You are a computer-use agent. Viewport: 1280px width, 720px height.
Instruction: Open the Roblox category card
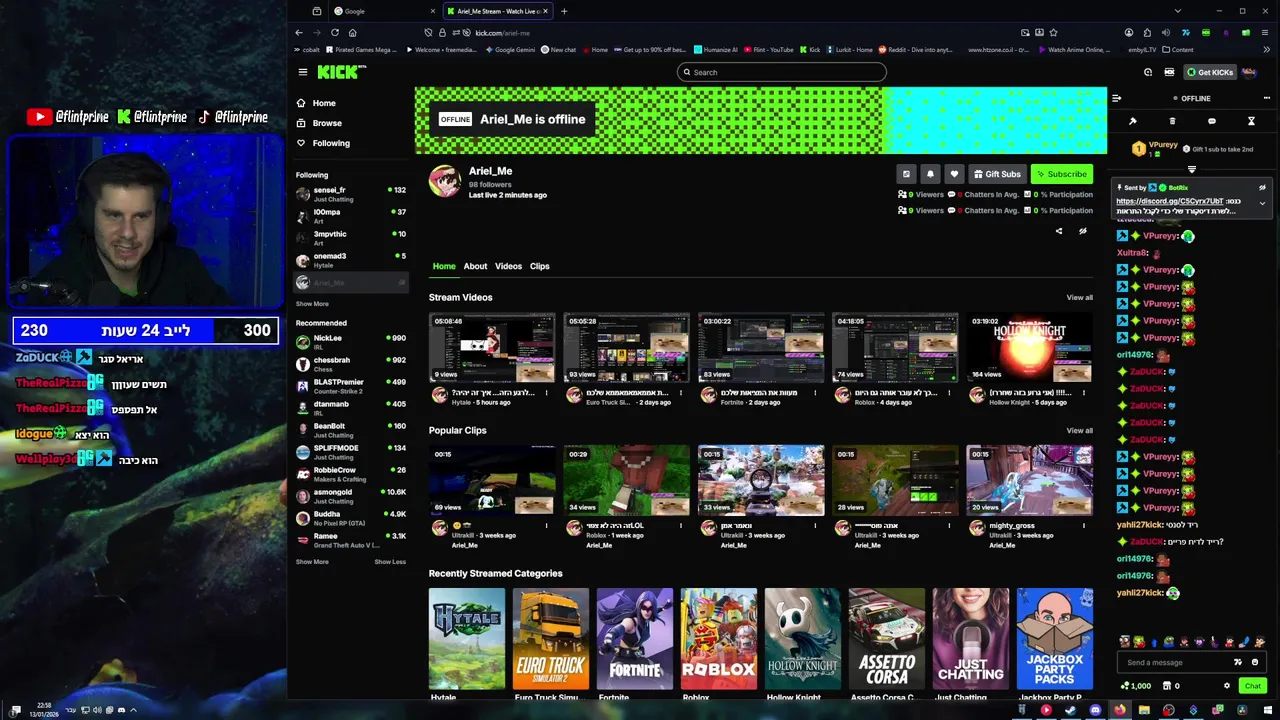point(719,639)
